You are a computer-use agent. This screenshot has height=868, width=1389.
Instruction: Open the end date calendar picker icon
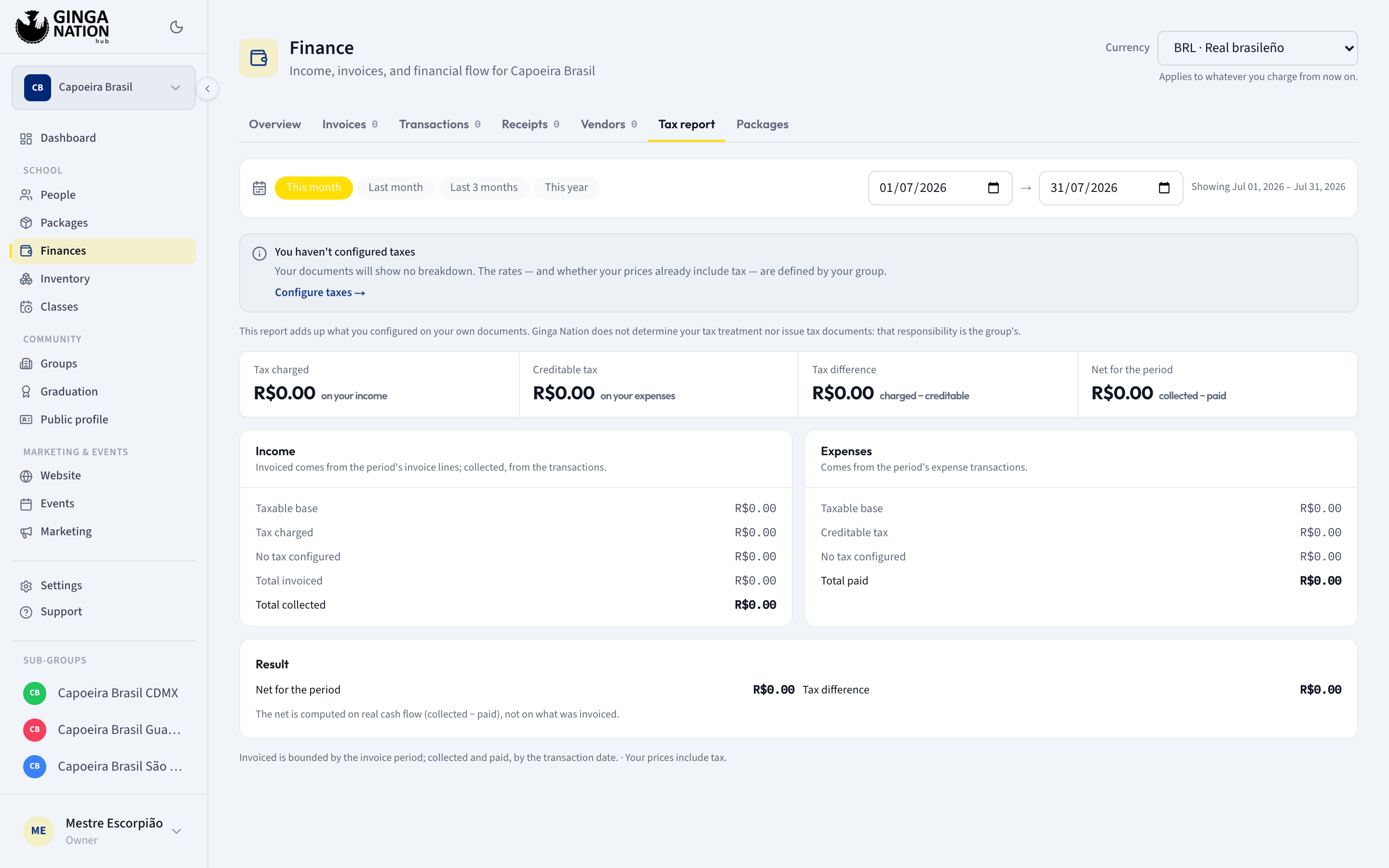tap(1164, 188)
